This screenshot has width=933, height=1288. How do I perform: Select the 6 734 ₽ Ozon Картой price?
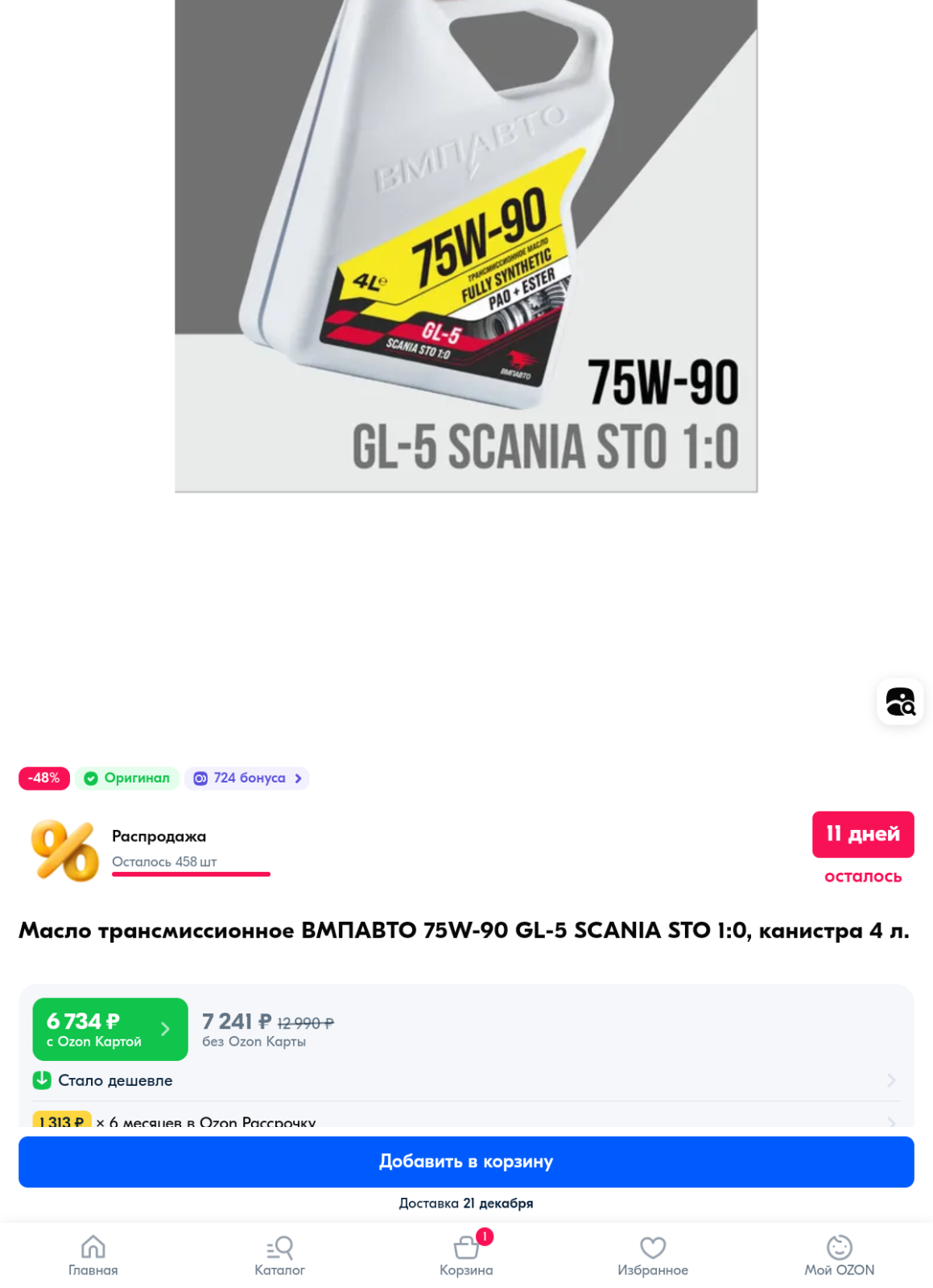click(110, 1029)
